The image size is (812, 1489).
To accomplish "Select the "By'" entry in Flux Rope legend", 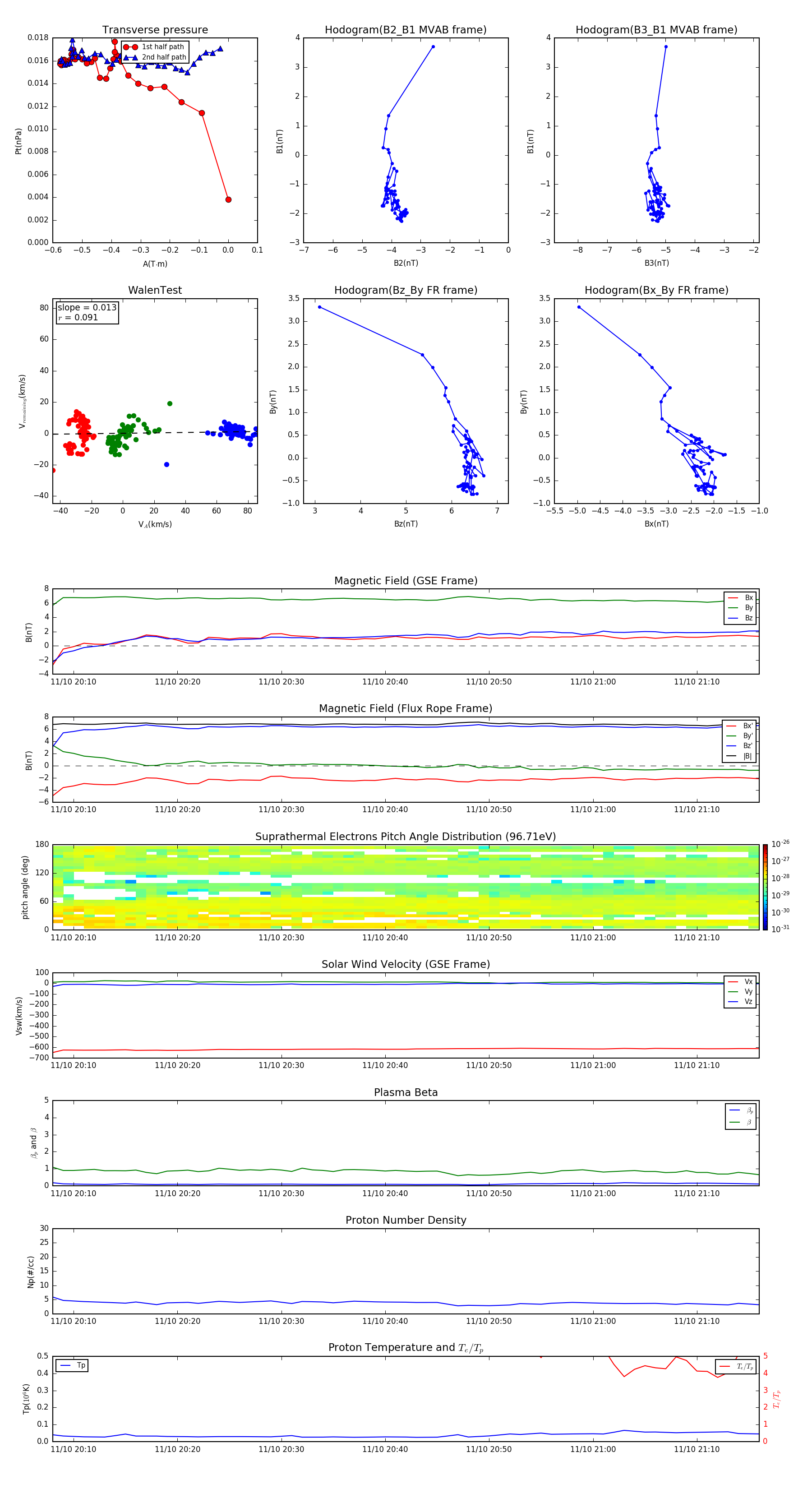I will (x=740, y=736).
